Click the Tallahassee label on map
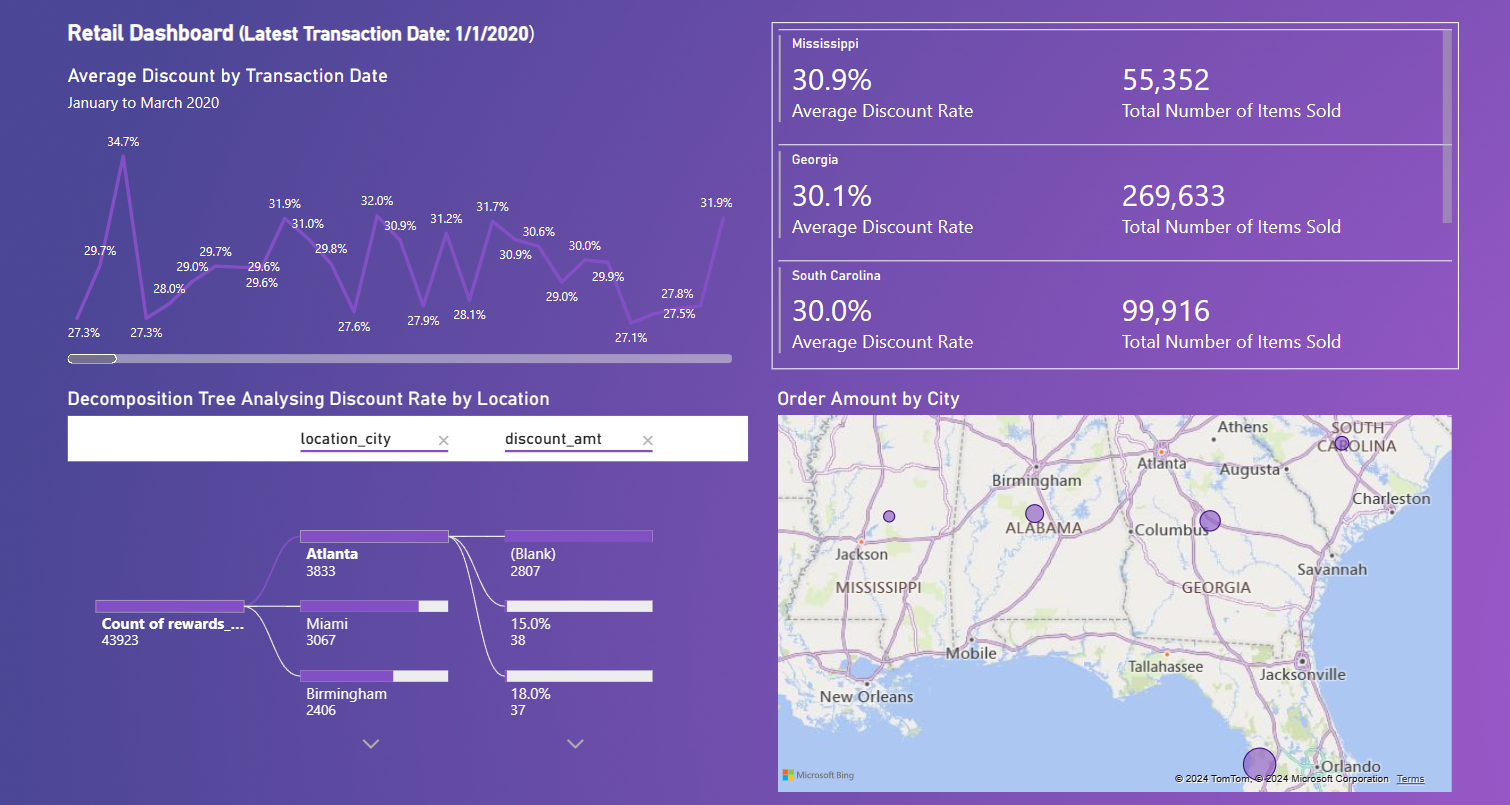 [x=1166, y=666]
